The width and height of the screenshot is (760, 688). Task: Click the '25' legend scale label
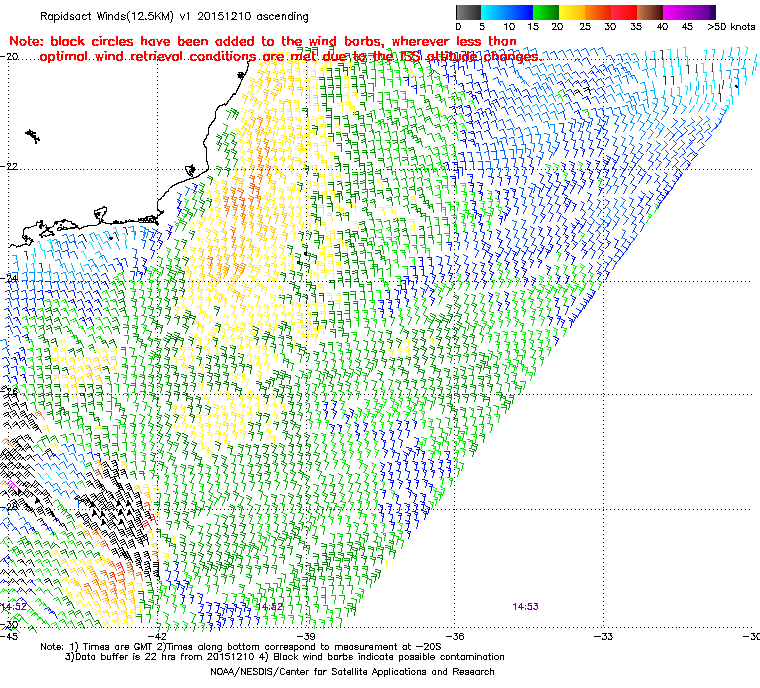coord(585,27)
